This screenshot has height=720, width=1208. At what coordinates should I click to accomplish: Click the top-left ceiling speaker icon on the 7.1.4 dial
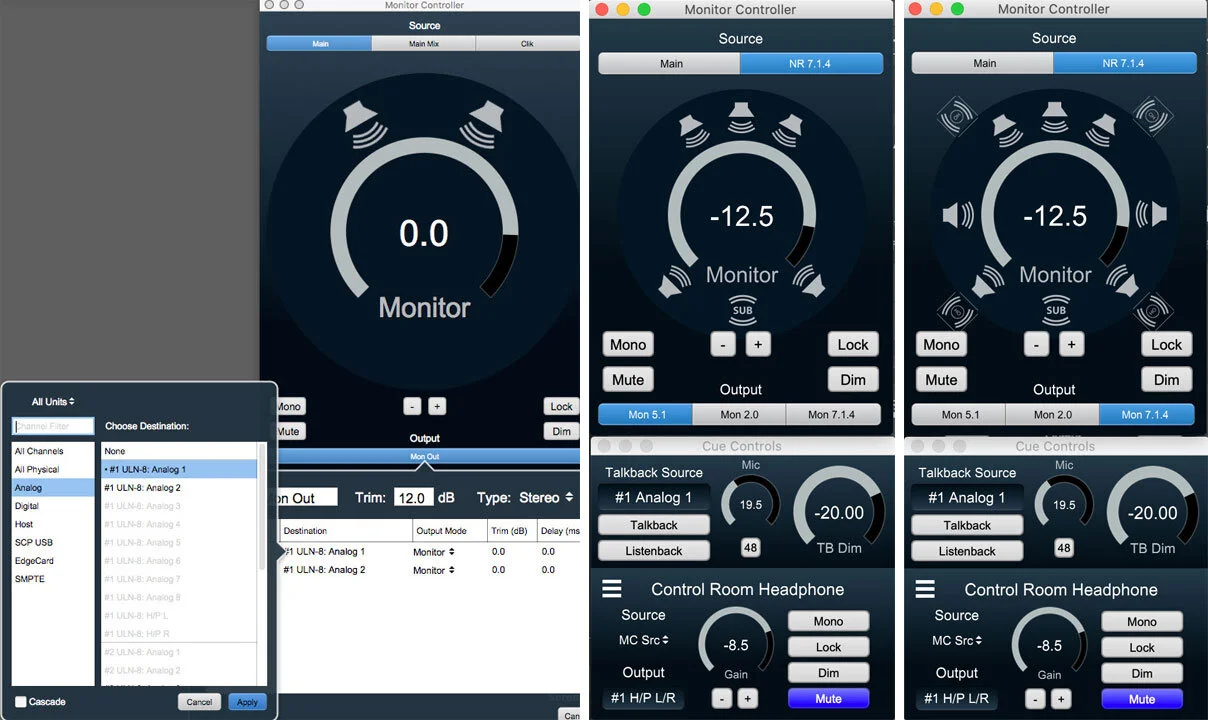[x=956, y=115]
